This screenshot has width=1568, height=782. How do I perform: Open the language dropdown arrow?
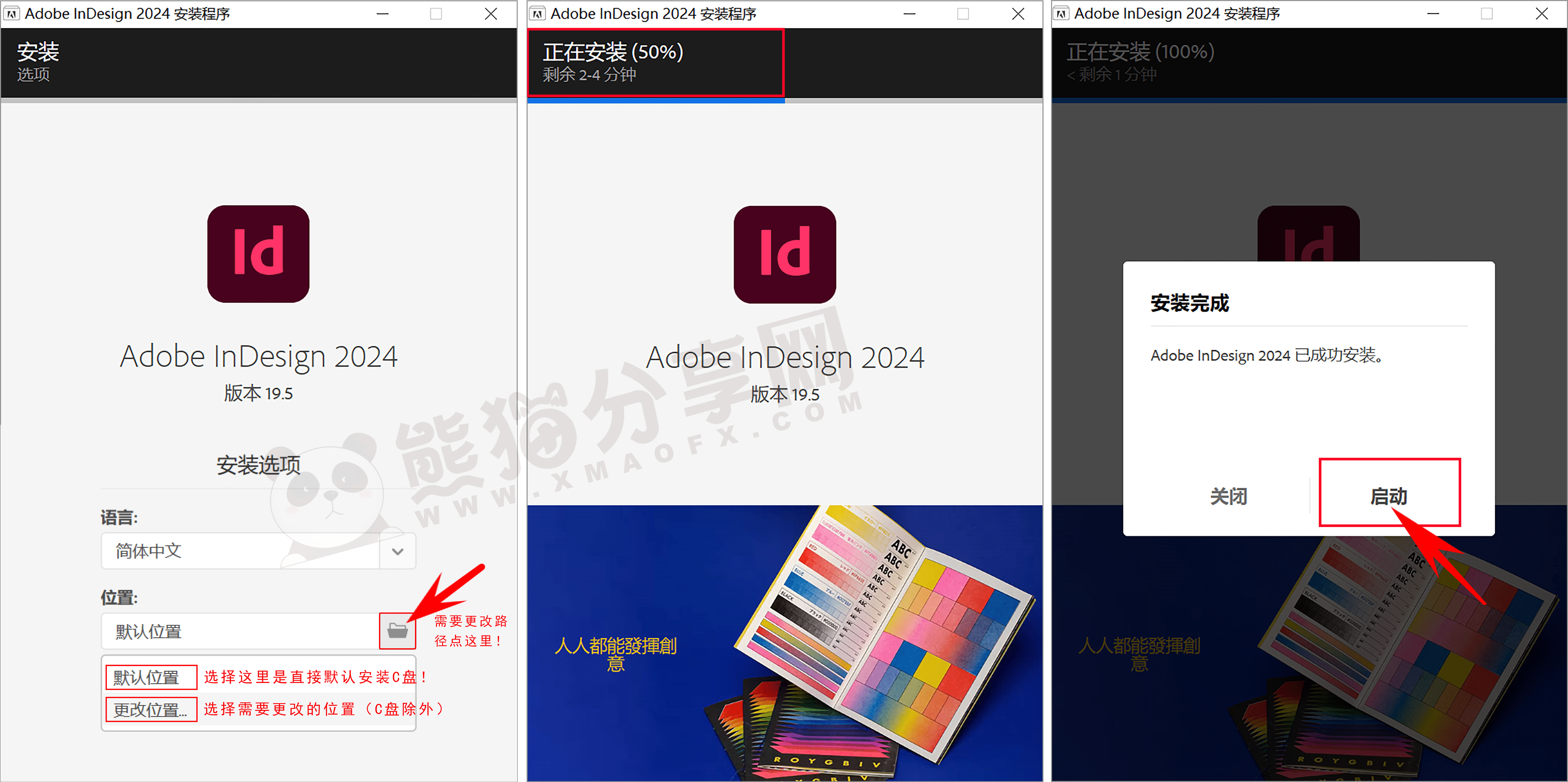click(x=397, y=551)
